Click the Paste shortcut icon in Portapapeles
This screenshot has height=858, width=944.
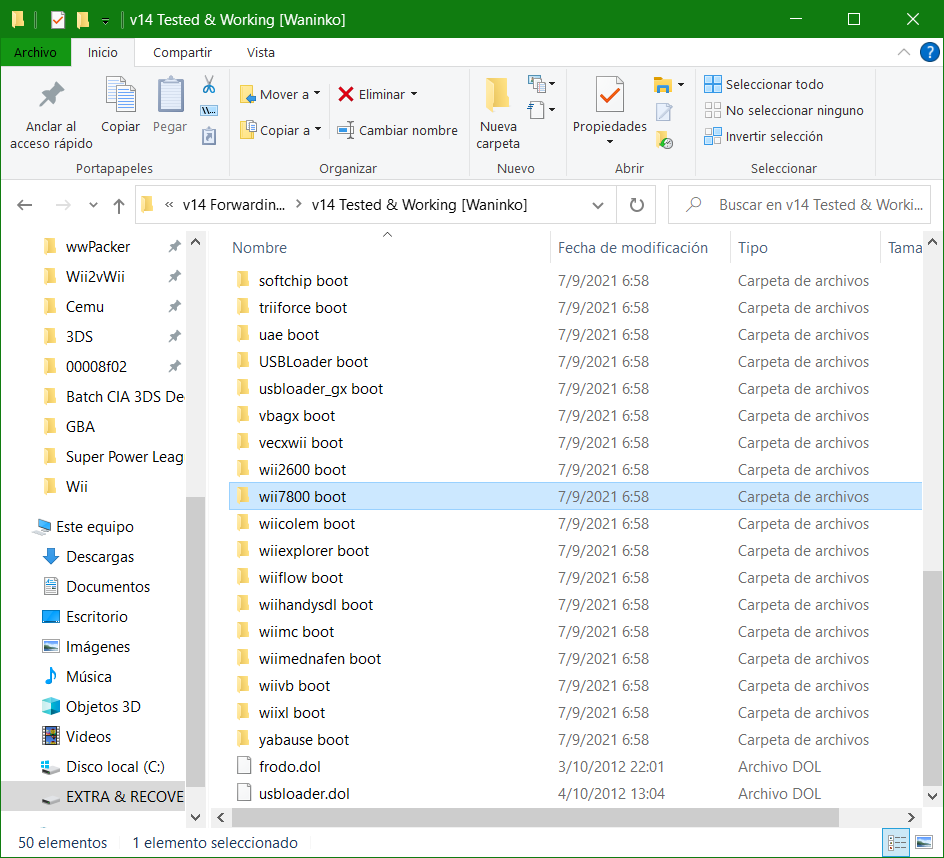click(209, 136)
